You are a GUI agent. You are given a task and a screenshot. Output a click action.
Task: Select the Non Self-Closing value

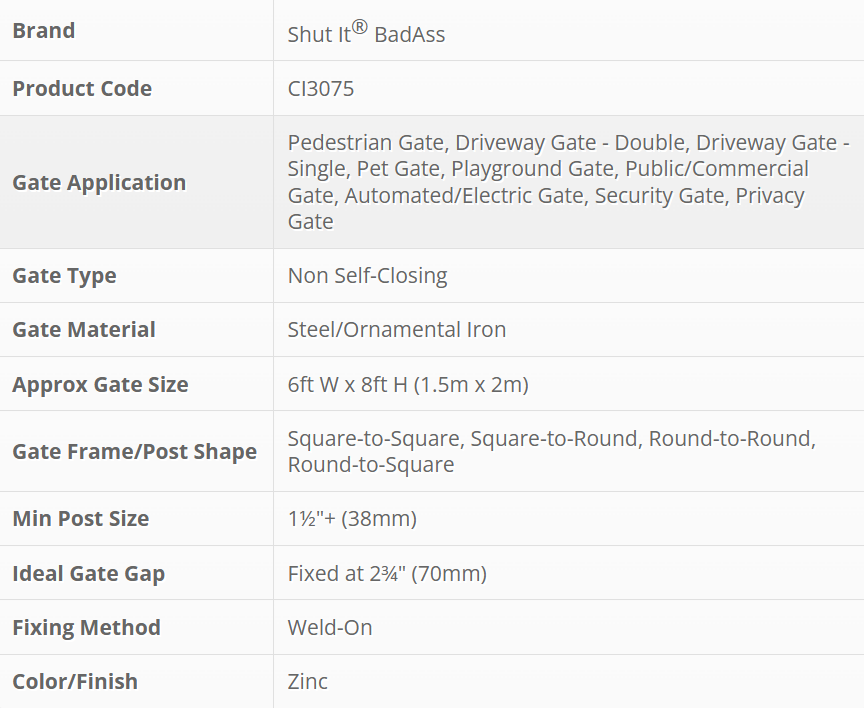[367, 276]
